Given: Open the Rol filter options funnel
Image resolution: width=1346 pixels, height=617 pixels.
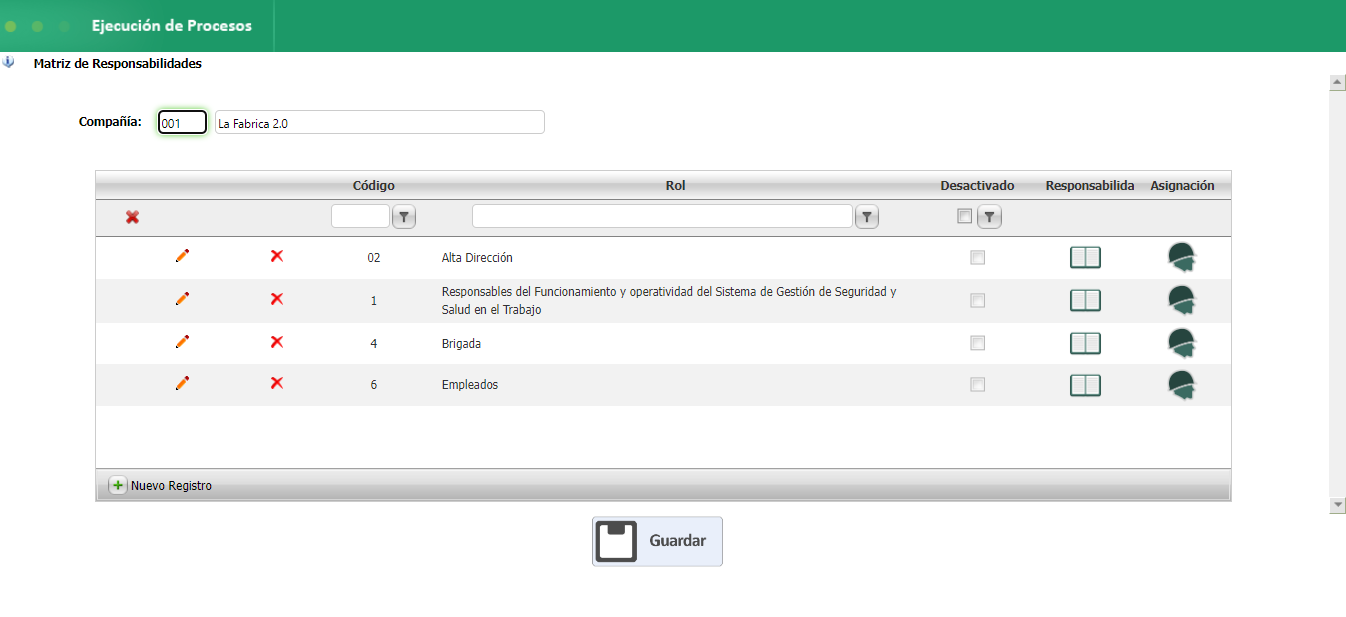Looking at the screenshot, I should (867, 216).
